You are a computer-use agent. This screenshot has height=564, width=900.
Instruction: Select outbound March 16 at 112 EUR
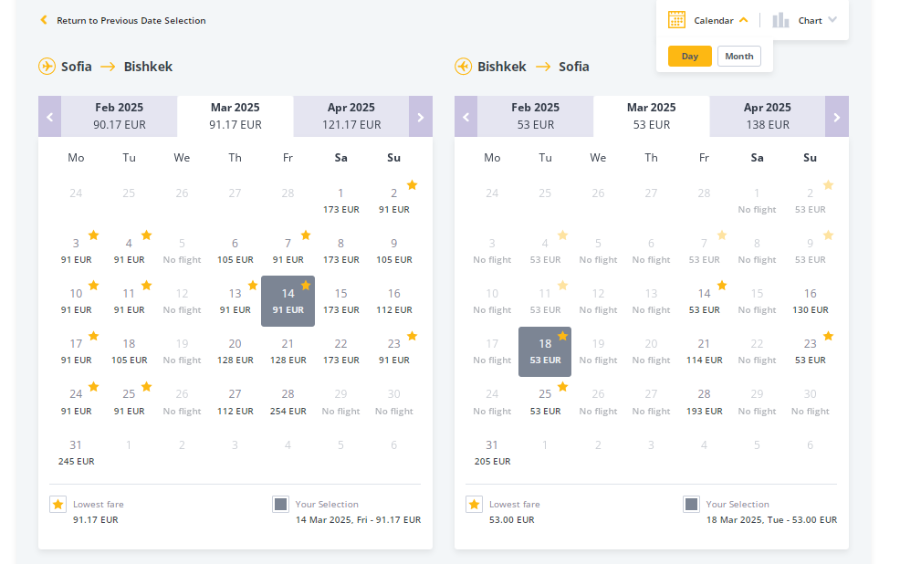394,301
